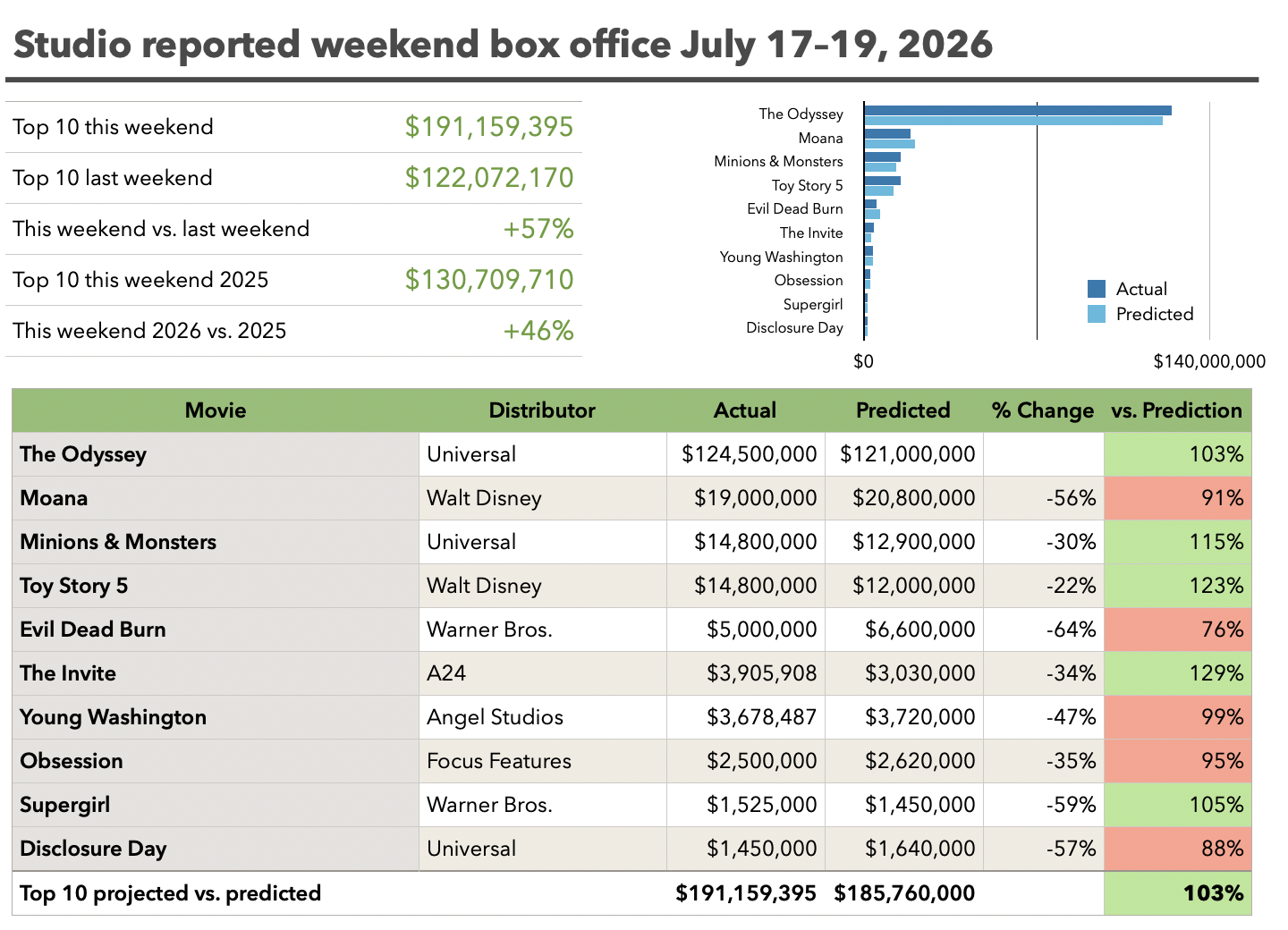This screenshot has height=930, width=1288.
Task: Select the +57% weekend comparison value
Action: click(x=538, y=229)
